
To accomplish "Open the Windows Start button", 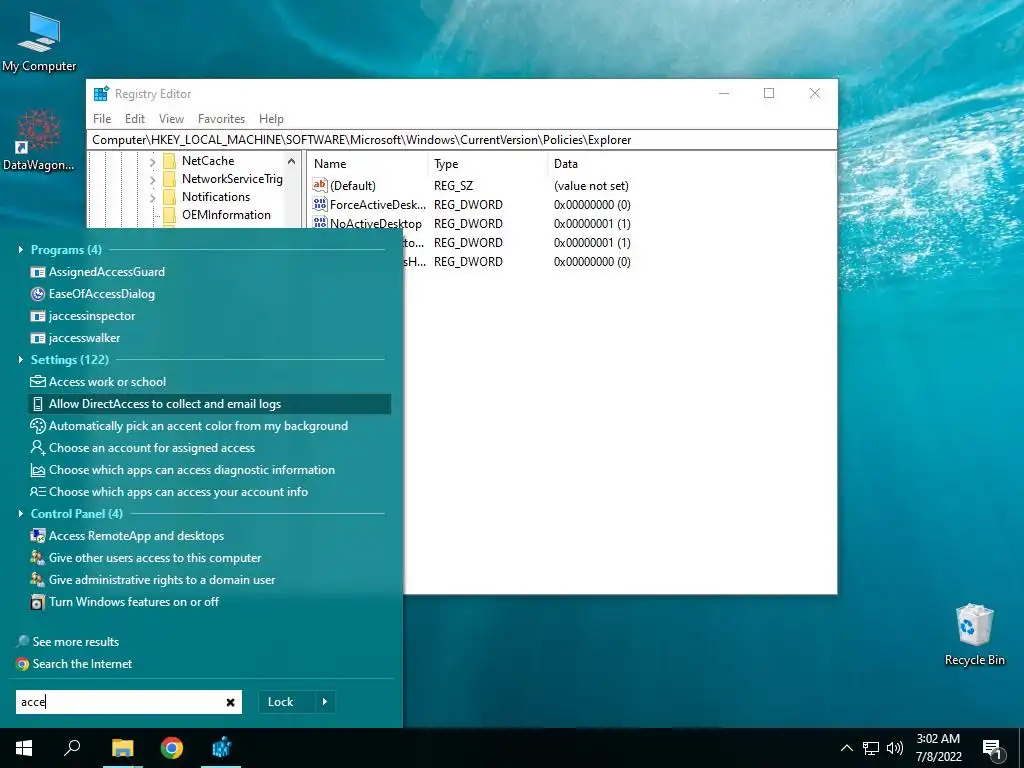I will (24, 748).
